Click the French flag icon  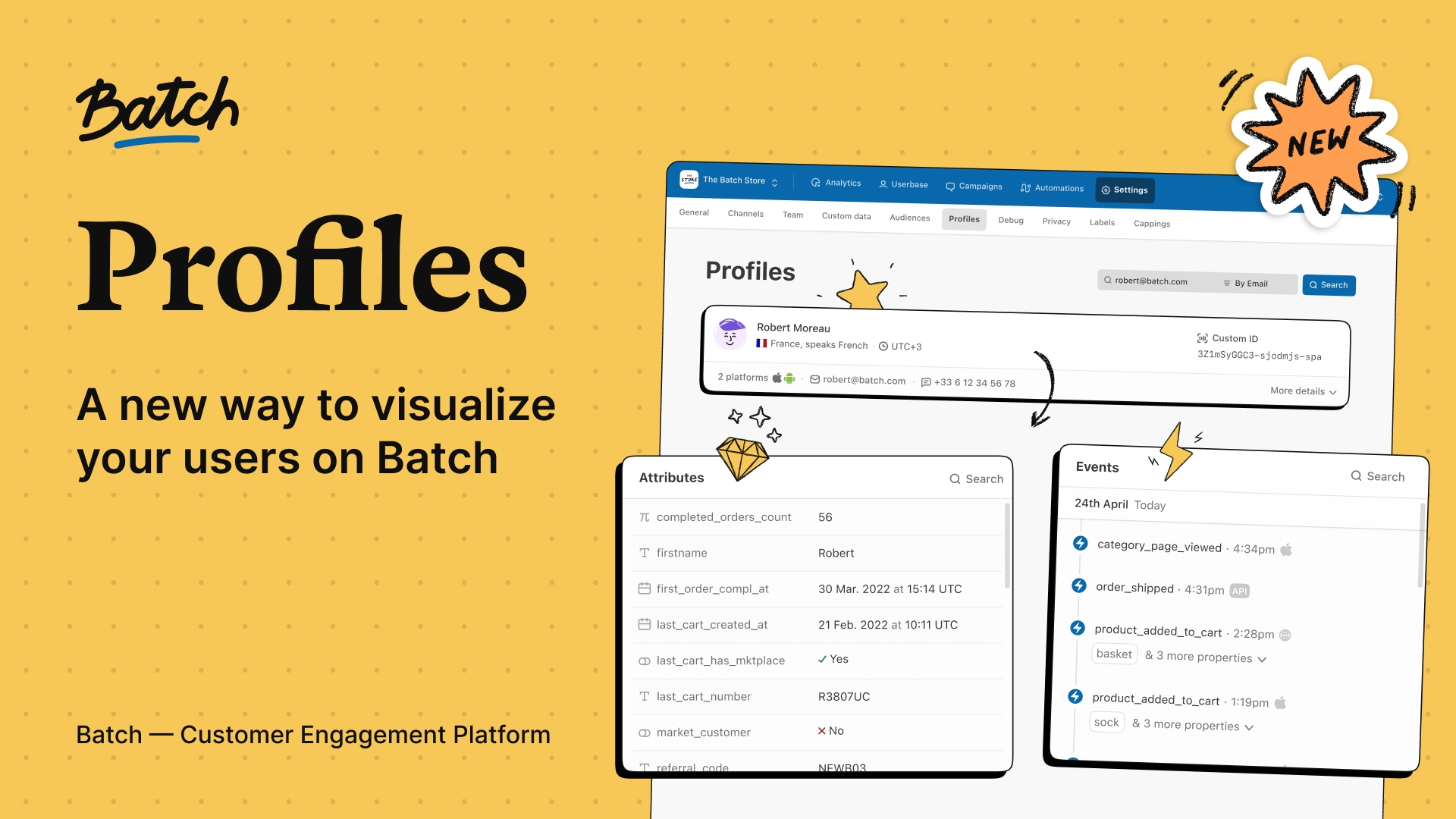coord(761,344)
